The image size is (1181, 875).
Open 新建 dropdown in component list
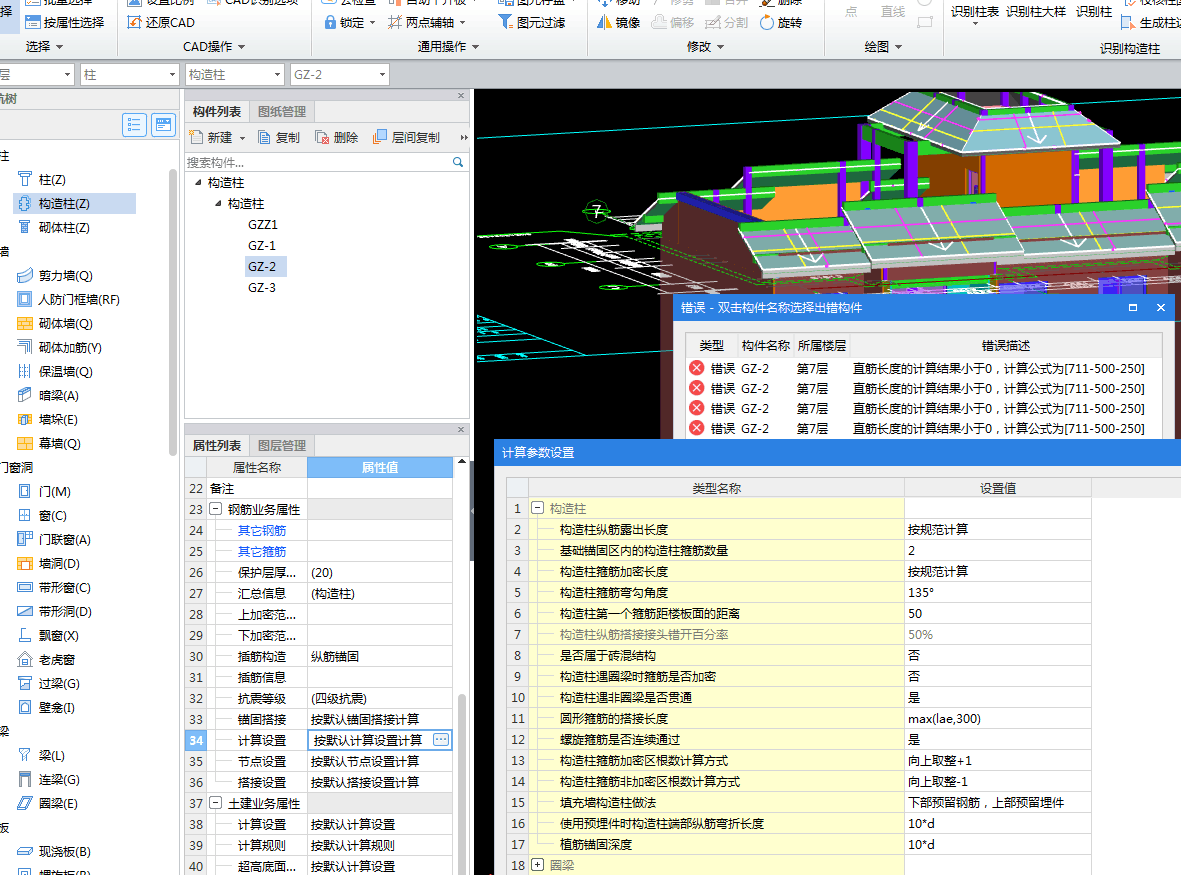[x=243, y=139]
